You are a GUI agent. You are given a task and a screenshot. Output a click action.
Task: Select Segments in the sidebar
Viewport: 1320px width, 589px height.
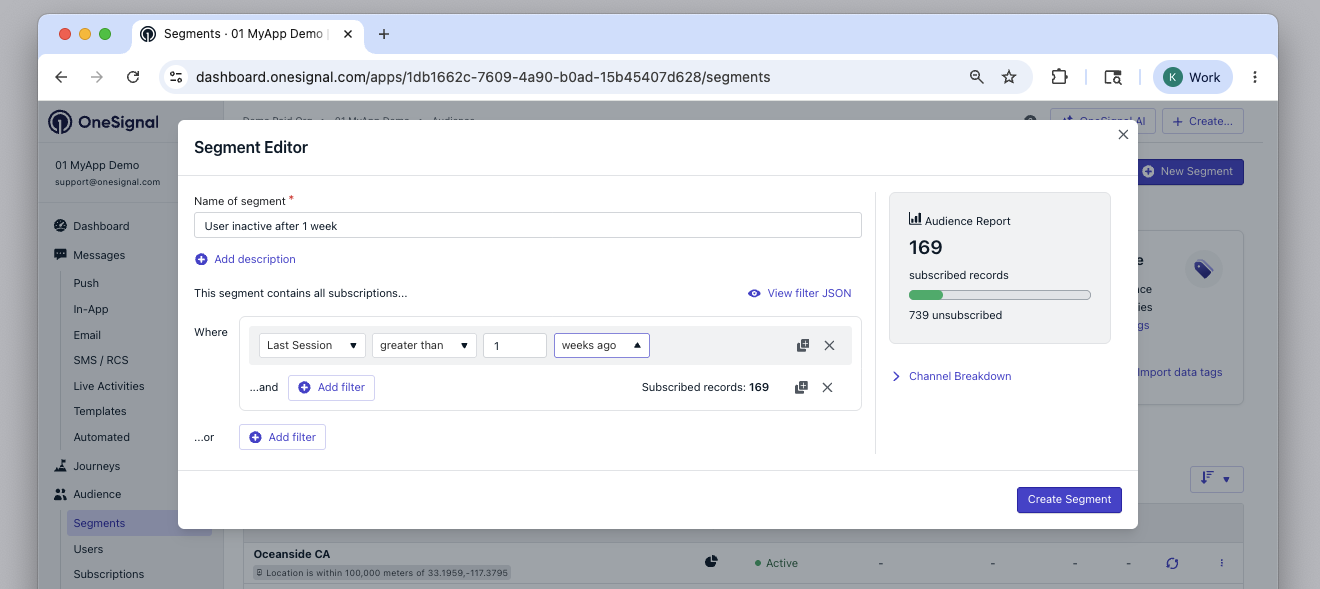[x=139, y=523]
